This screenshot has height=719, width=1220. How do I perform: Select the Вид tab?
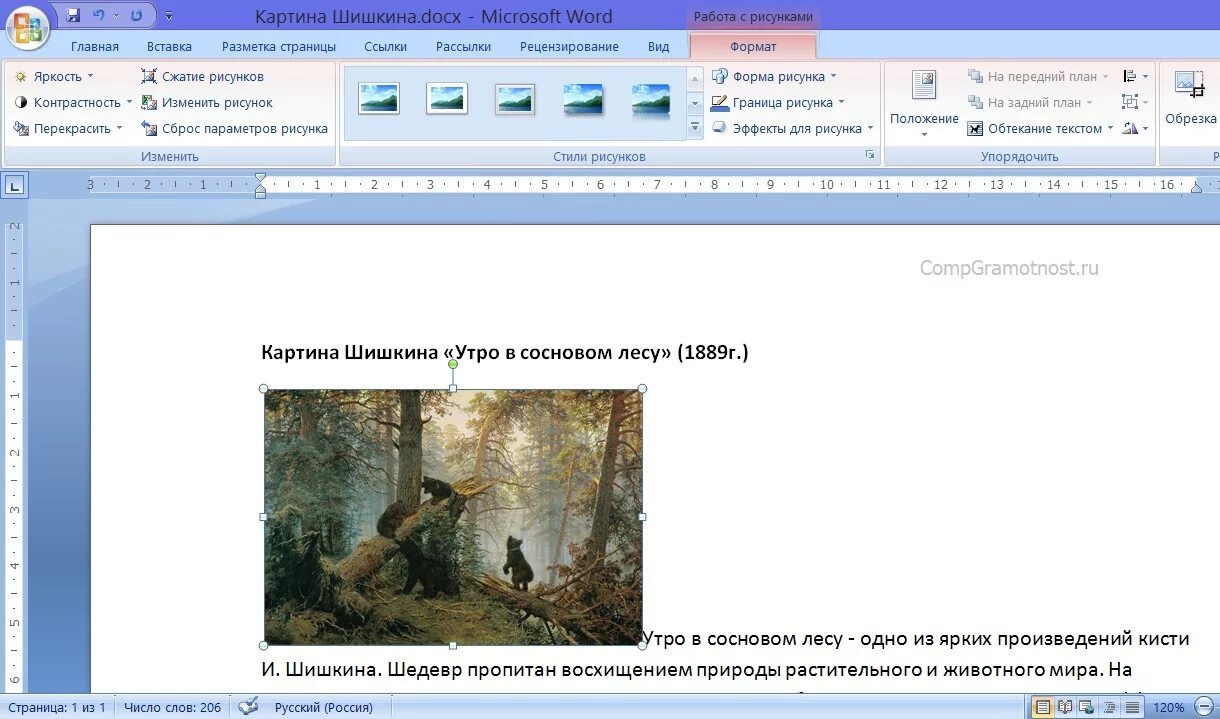pyautogui.click(x=658, y=47)
